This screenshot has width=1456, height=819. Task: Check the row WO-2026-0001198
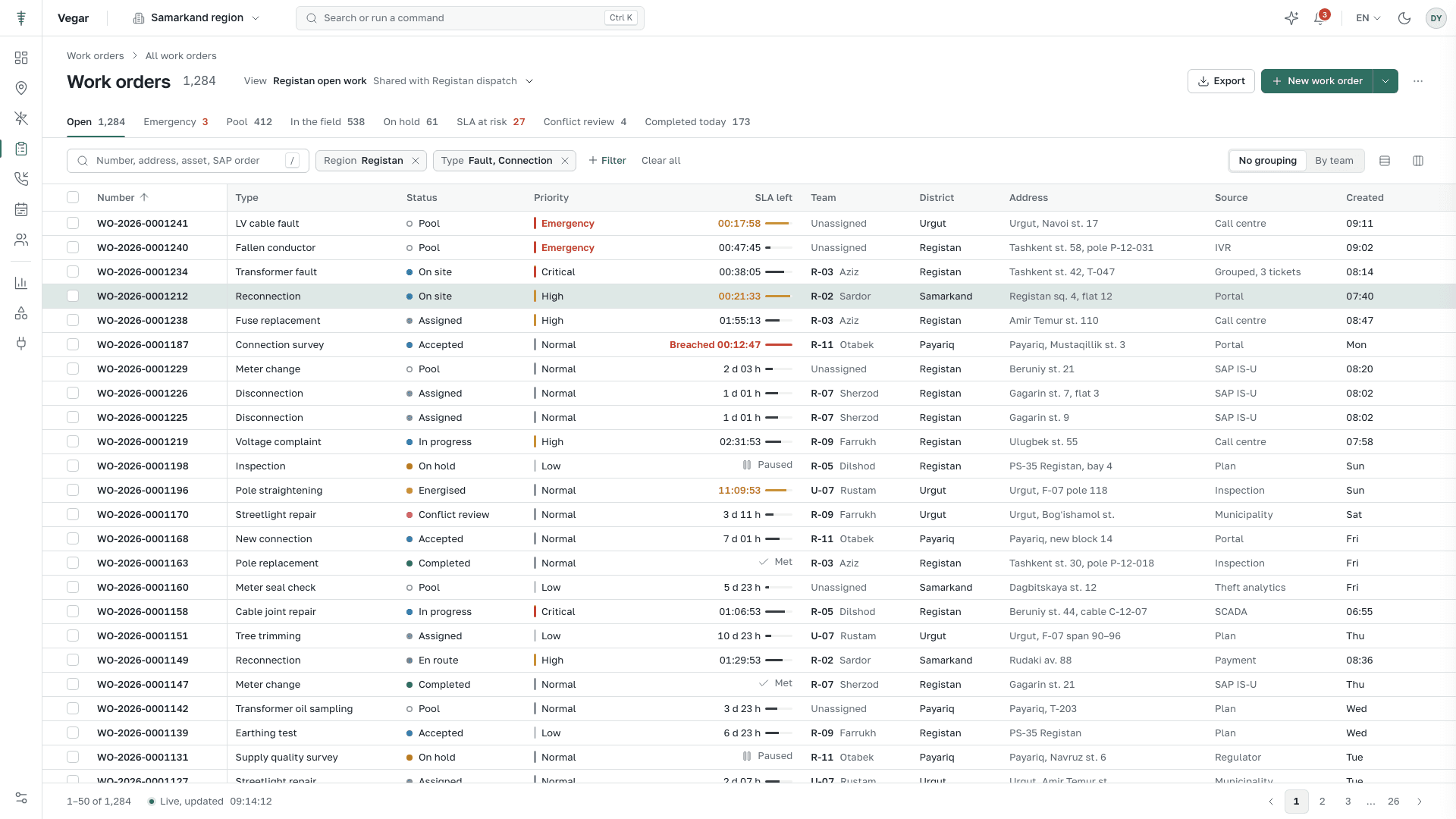[73, 466]
